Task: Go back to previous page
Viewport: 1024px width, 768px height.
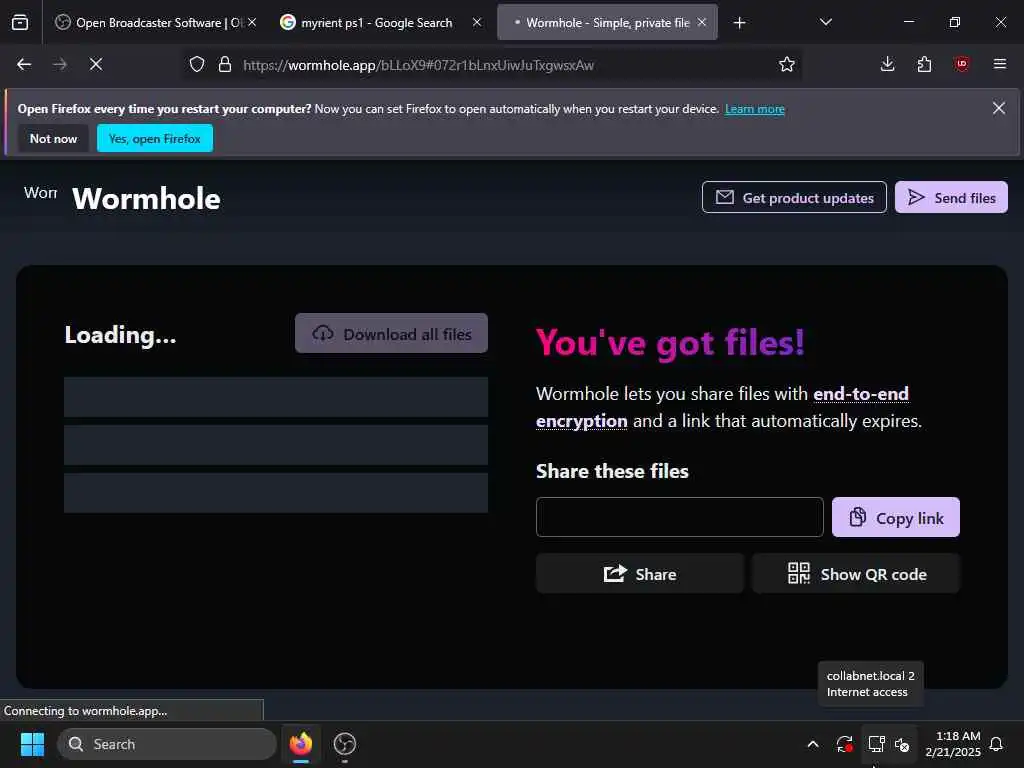Action: pyautogui.click(x=24, y=64)
